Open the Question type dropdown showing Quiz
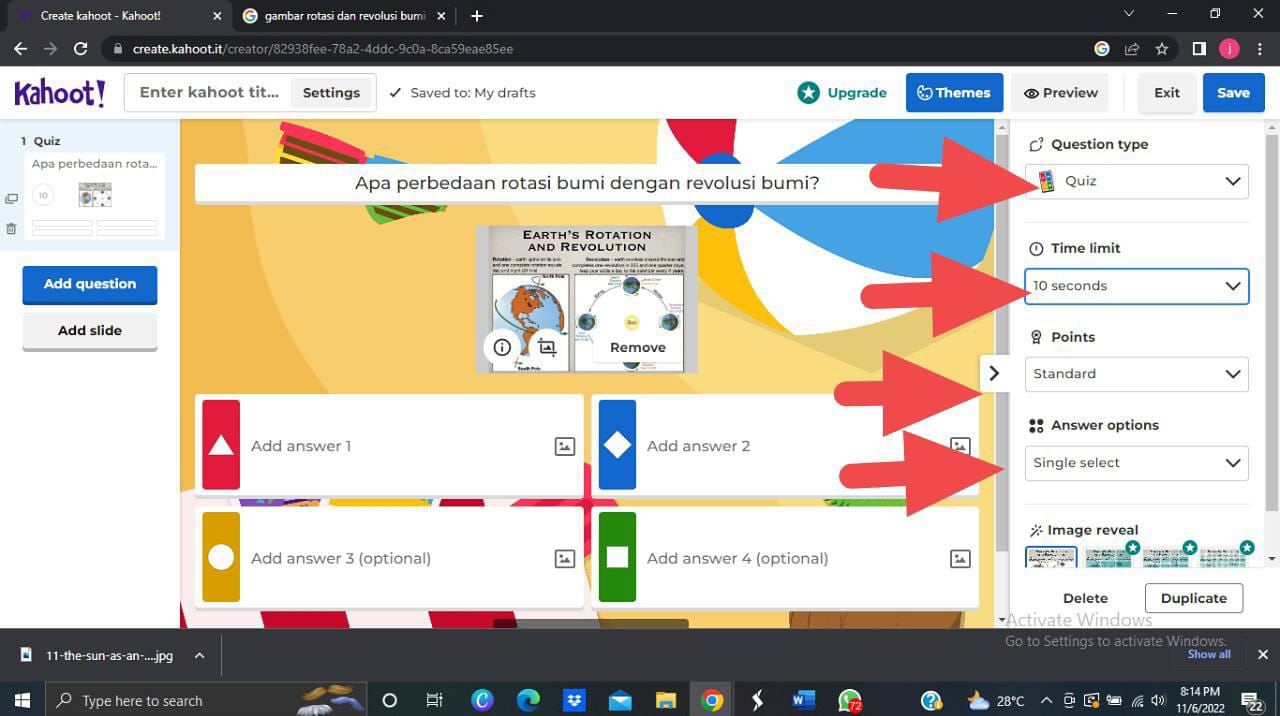 (1137, 181)
